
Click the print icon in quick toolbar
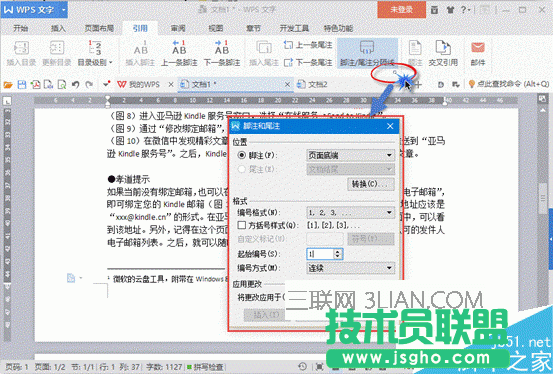pos(49,85)
